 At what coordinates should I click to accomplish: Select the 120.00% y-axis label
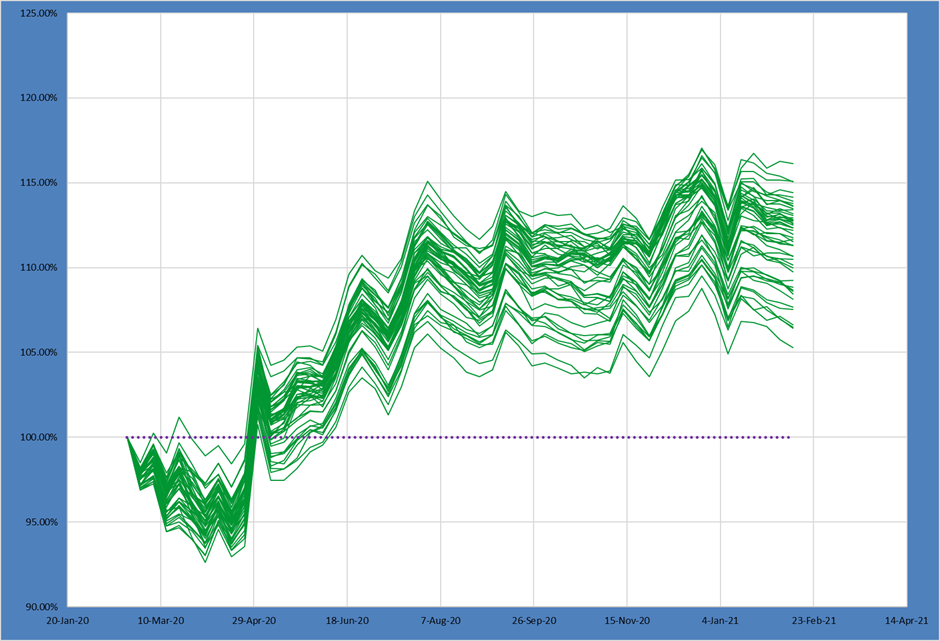pos(39,98)
